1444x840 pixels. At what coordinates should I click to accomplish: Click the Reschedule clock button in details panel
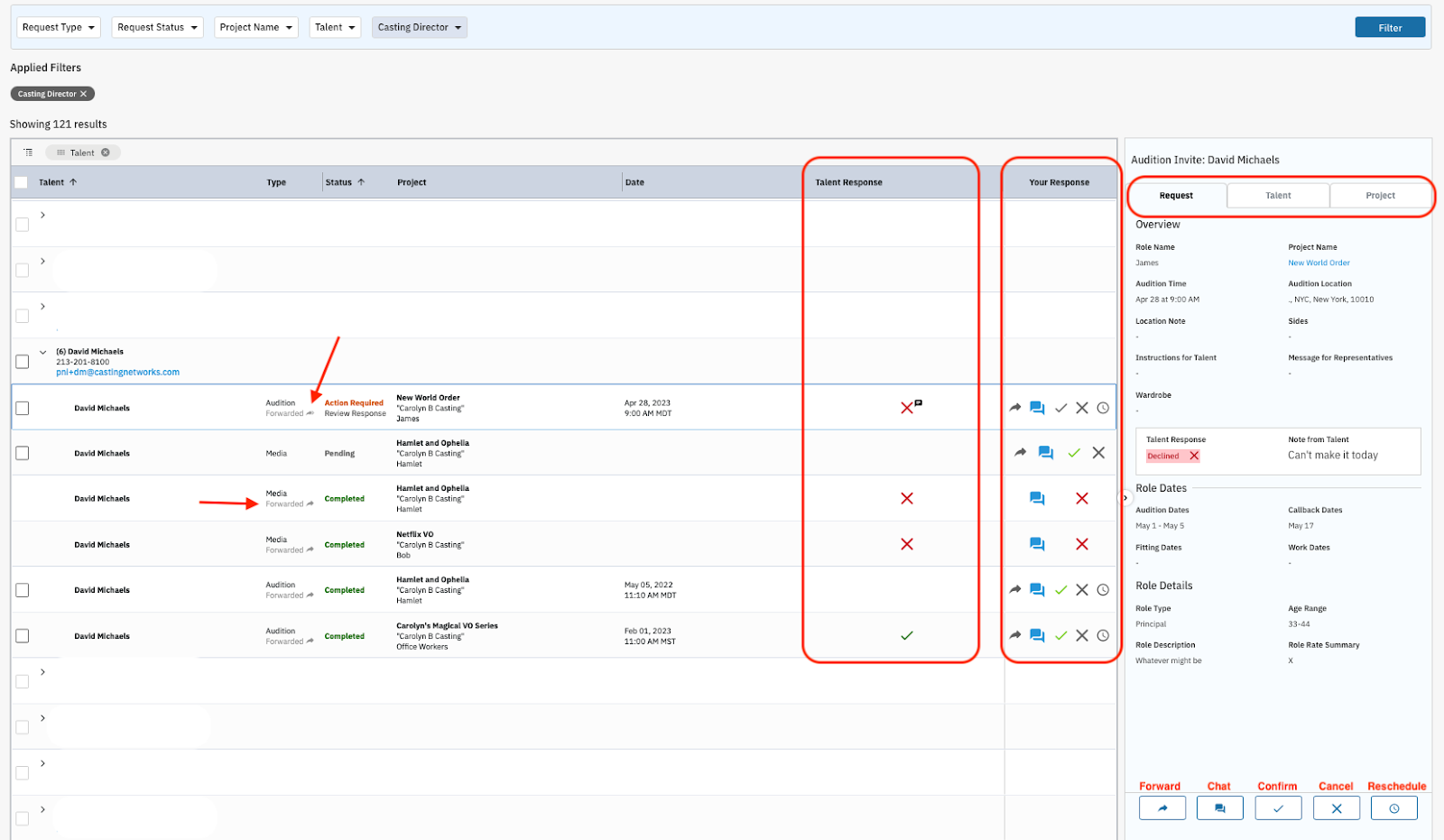pyautogui.click(x=1393, y=808)
